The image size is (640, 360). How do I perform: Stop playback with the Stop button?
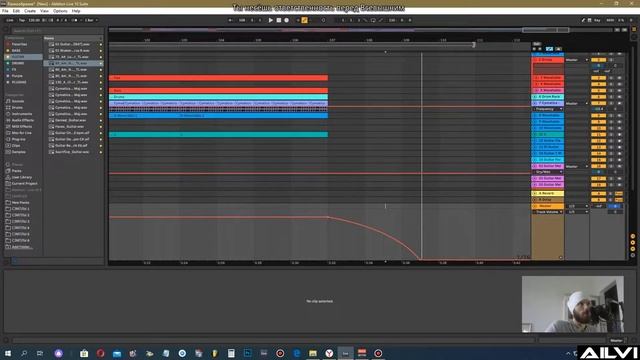[279, 20]
